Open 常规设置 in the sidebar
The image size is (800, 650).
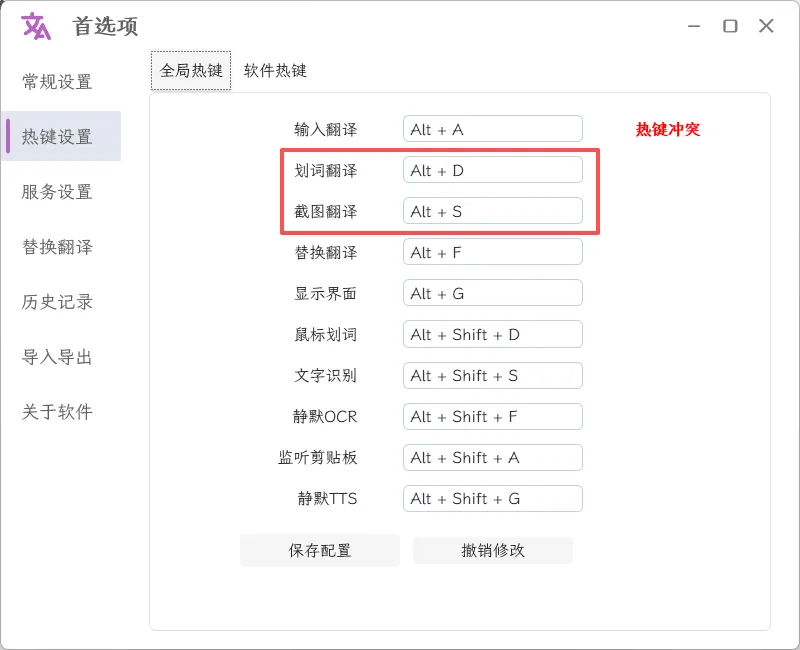57,82
